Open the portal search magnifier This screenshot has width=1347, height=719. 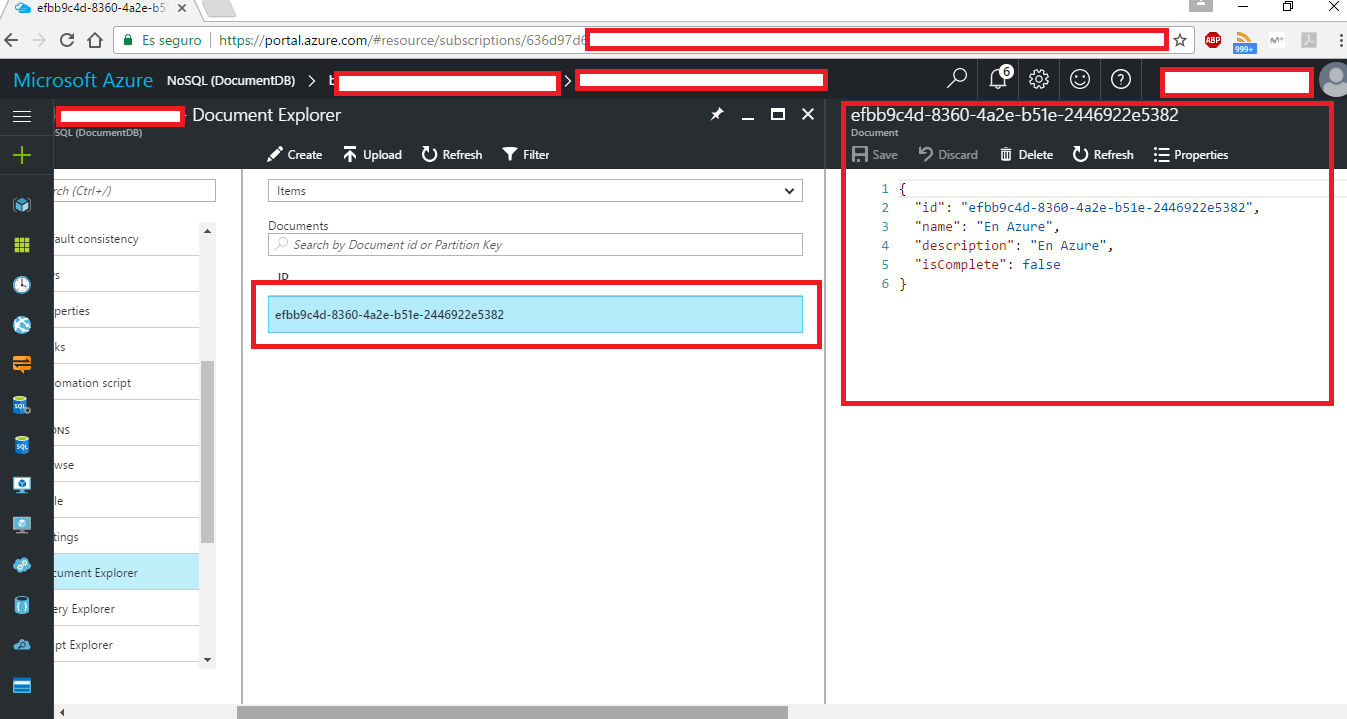[x=956, y=79]
